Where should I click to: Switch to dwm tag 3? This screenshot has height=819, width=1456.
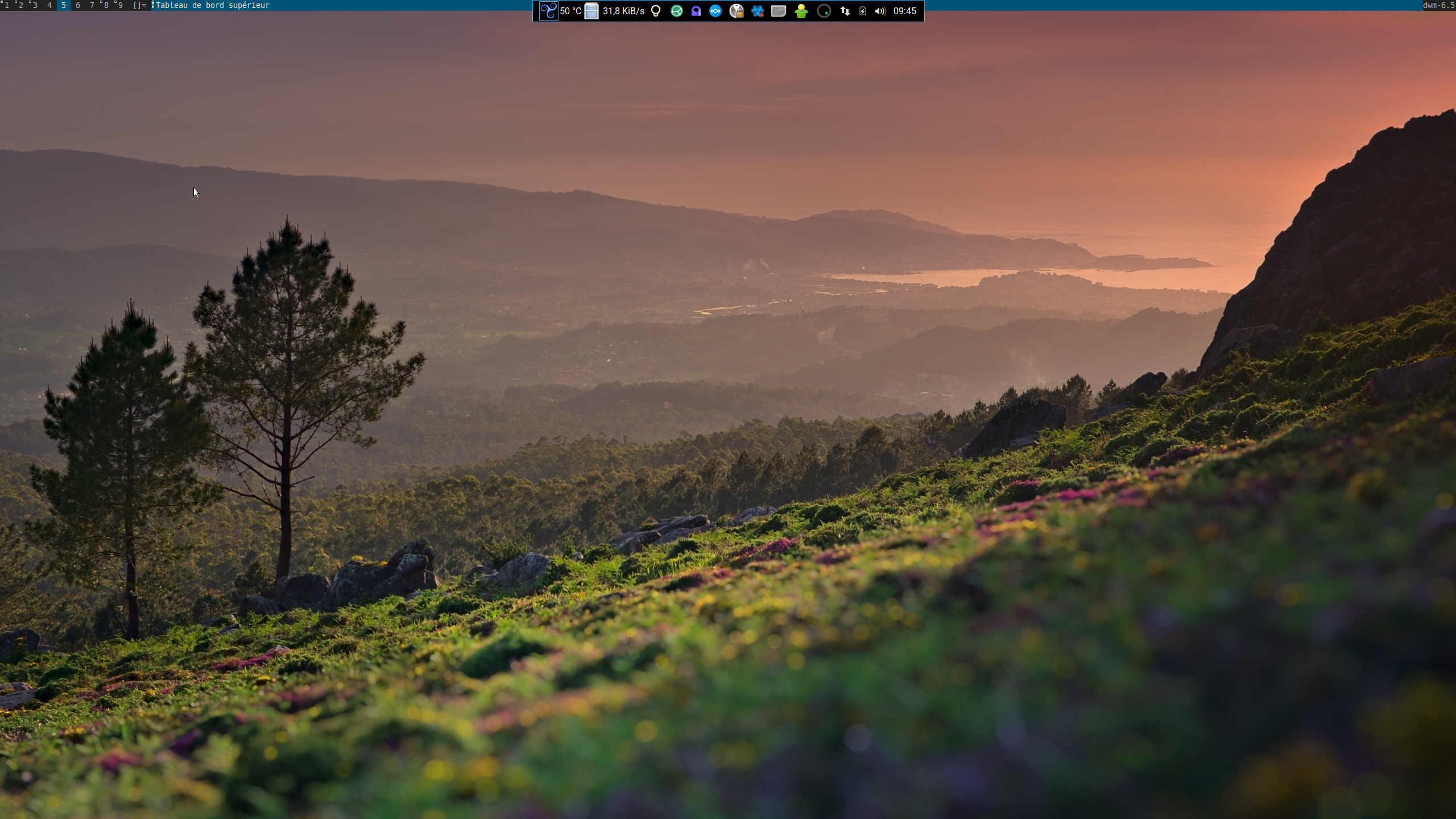[35, 5]
